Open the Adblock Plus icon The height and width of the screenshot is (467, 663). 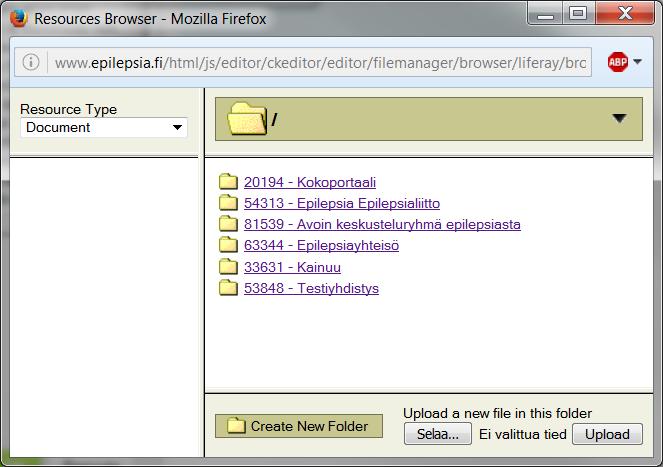[x=618, y=62]
